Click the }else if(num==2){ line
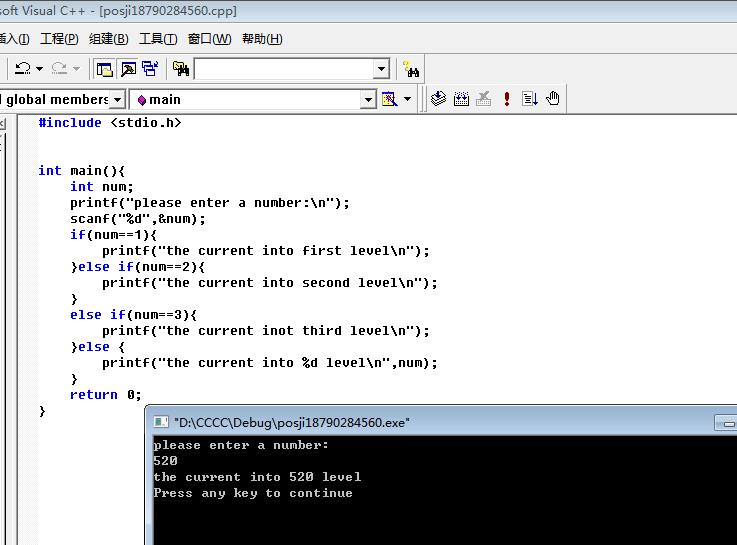737x545 pixels. (x=138, y=266)
